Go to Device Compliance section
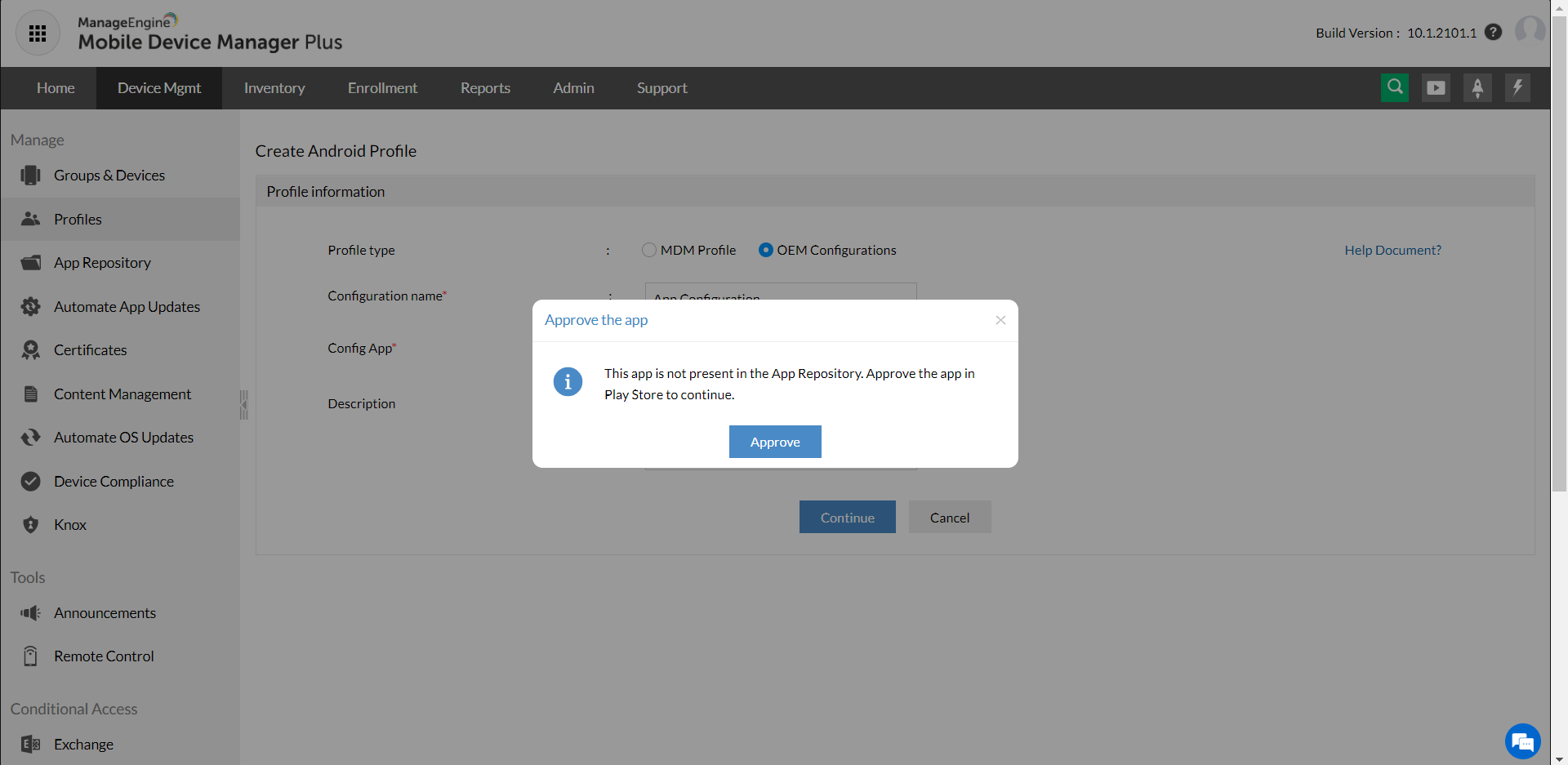Screen dimensions: 1568x765 [114, 482]
